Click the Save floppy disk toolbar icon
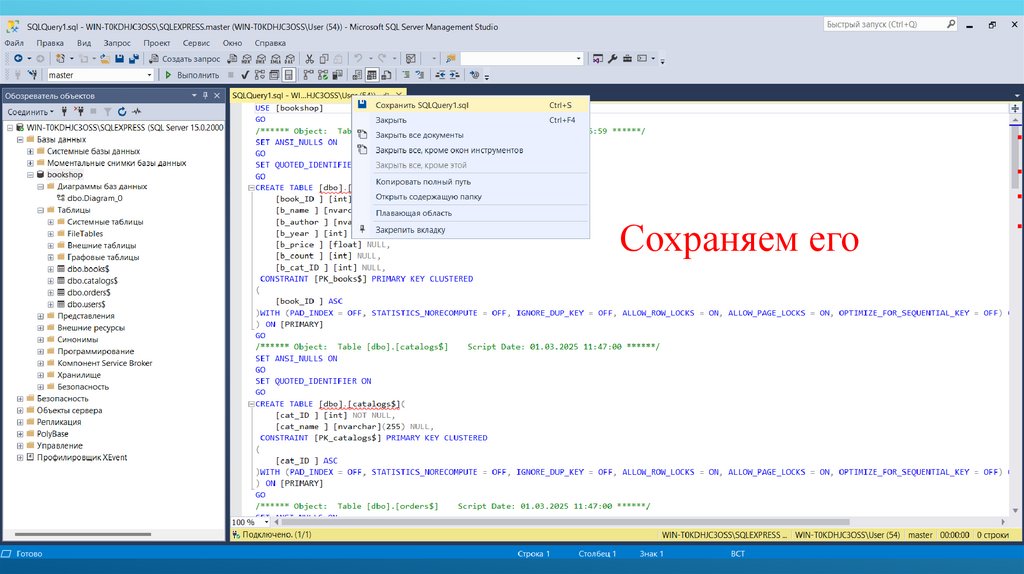This screenshot has height=574, width=1024. (119, 59)
